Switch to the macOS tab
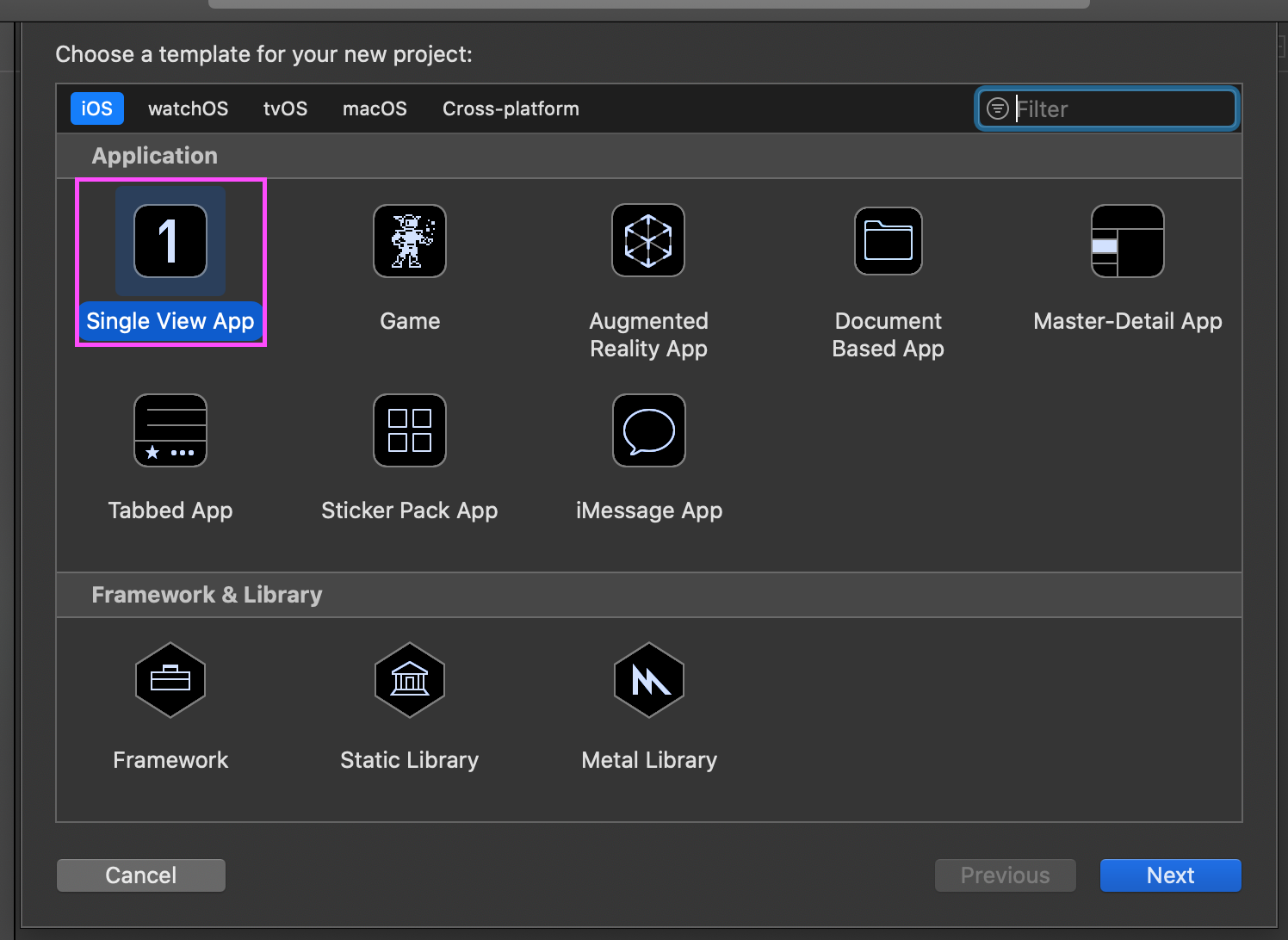The width and height of the screenshot is (1288, 940). click(x=375, y=108)
